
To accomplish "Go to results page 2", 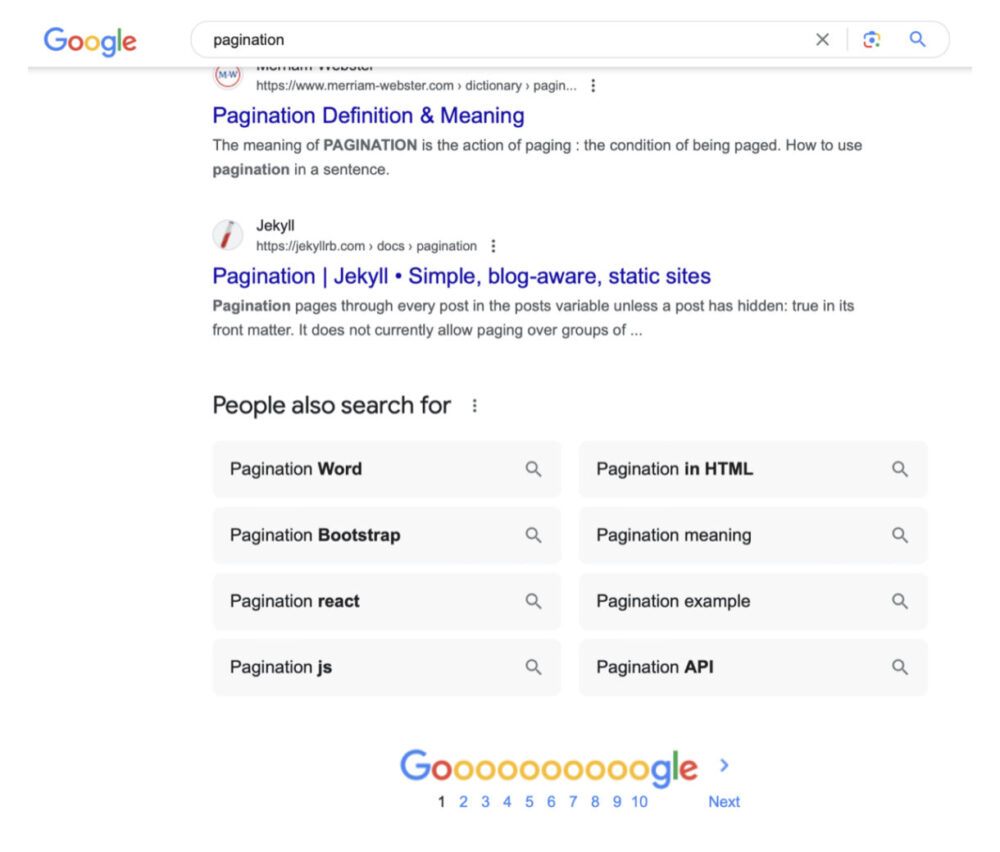I will [x=464, y=802].
